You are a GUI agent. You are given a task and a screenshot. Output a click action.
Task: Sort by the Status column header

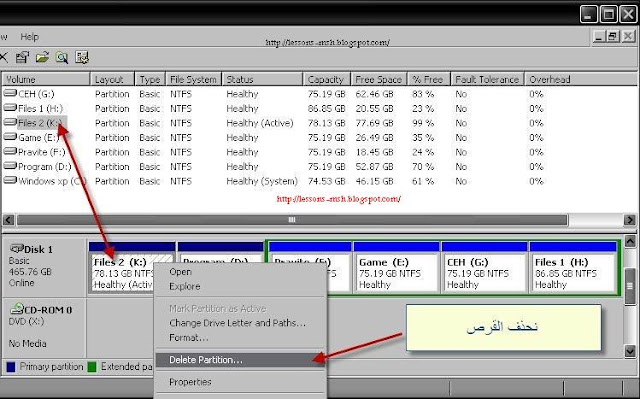[x=262, y=79]
